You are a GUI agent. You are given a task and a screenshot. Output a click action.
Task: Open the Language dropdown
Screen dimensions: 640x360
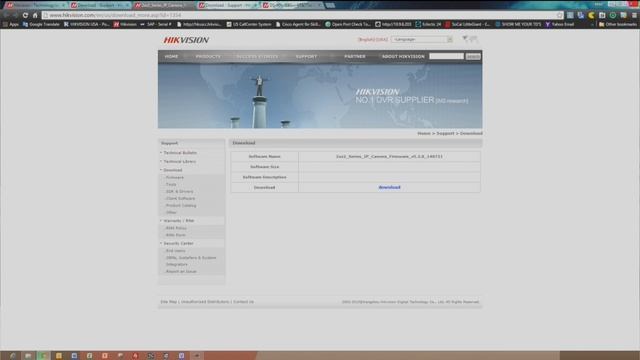coord(422,40)
